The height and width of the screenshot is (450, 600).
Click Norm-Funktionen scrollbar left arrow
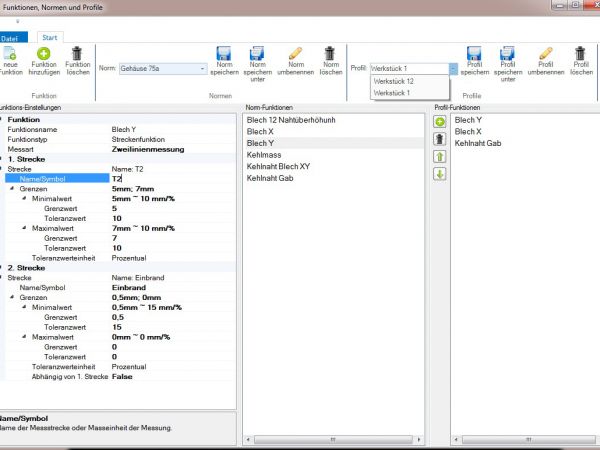click(x=248, y=439)
